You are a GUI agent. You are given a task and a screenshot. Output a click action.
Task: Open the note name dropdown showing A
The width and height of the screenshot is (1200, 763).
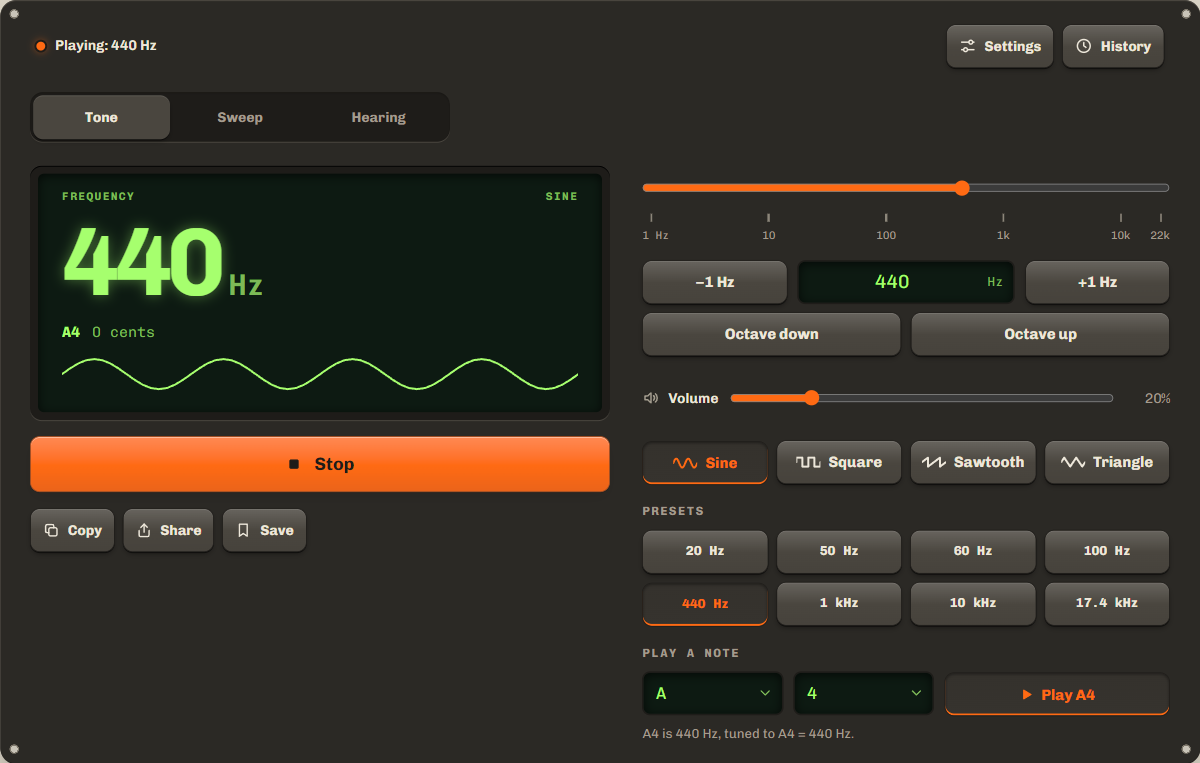point(713,693)
